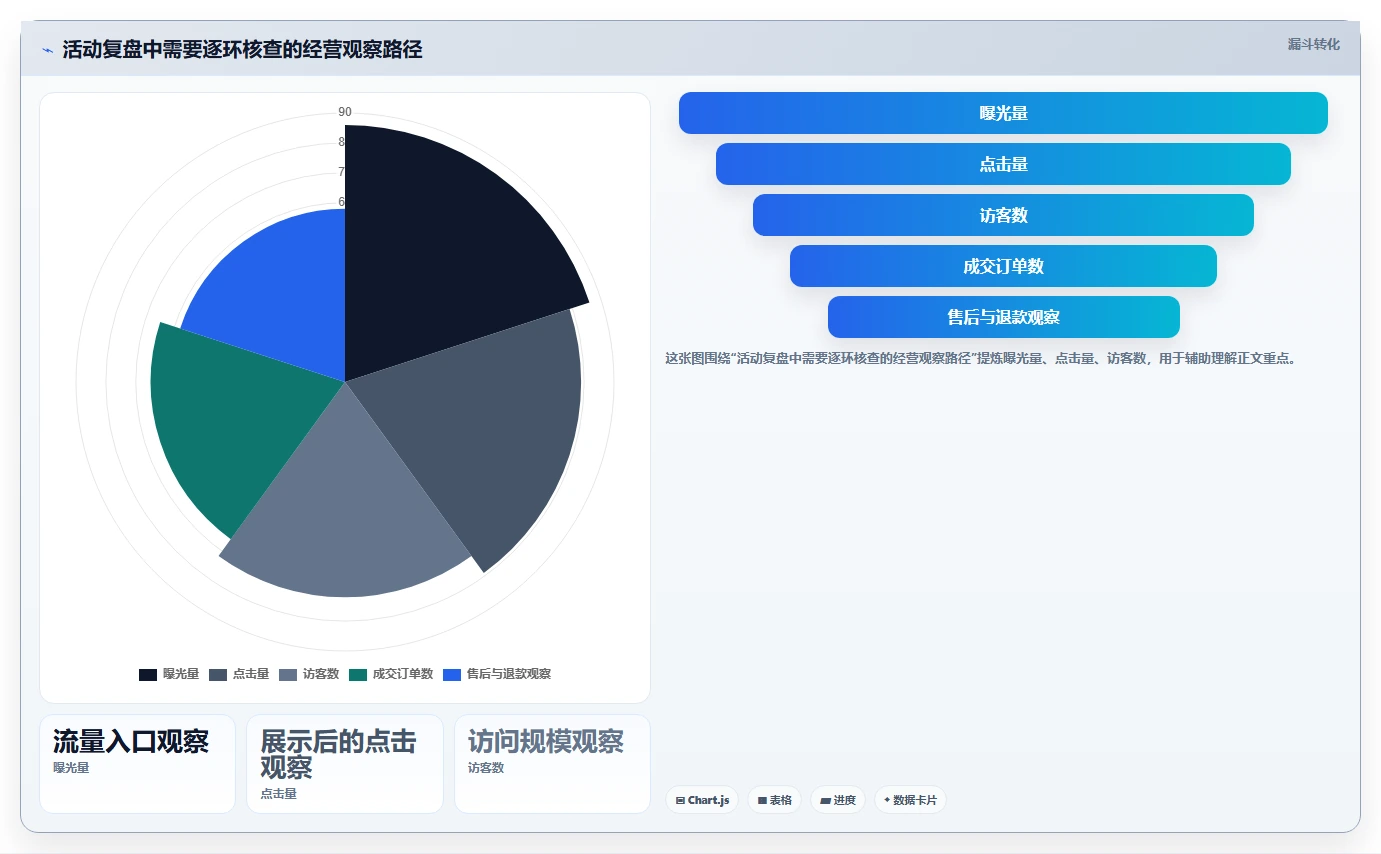The image size is (1381, 854).
Task: Click the description paragraph under the funnel
Action: [981, 358]
